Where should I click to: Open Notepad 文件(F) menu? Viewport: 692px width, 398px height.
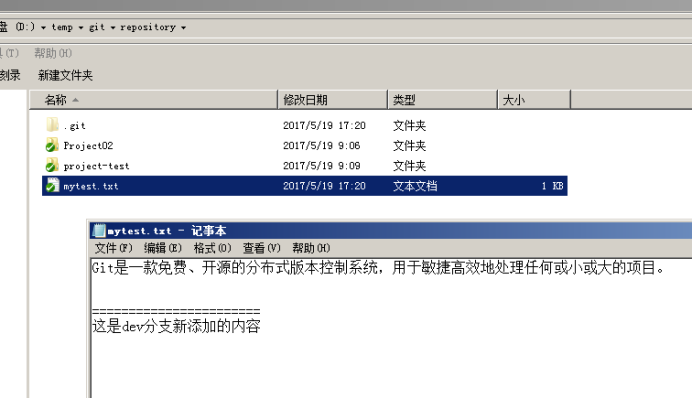[x=113, y=248]
